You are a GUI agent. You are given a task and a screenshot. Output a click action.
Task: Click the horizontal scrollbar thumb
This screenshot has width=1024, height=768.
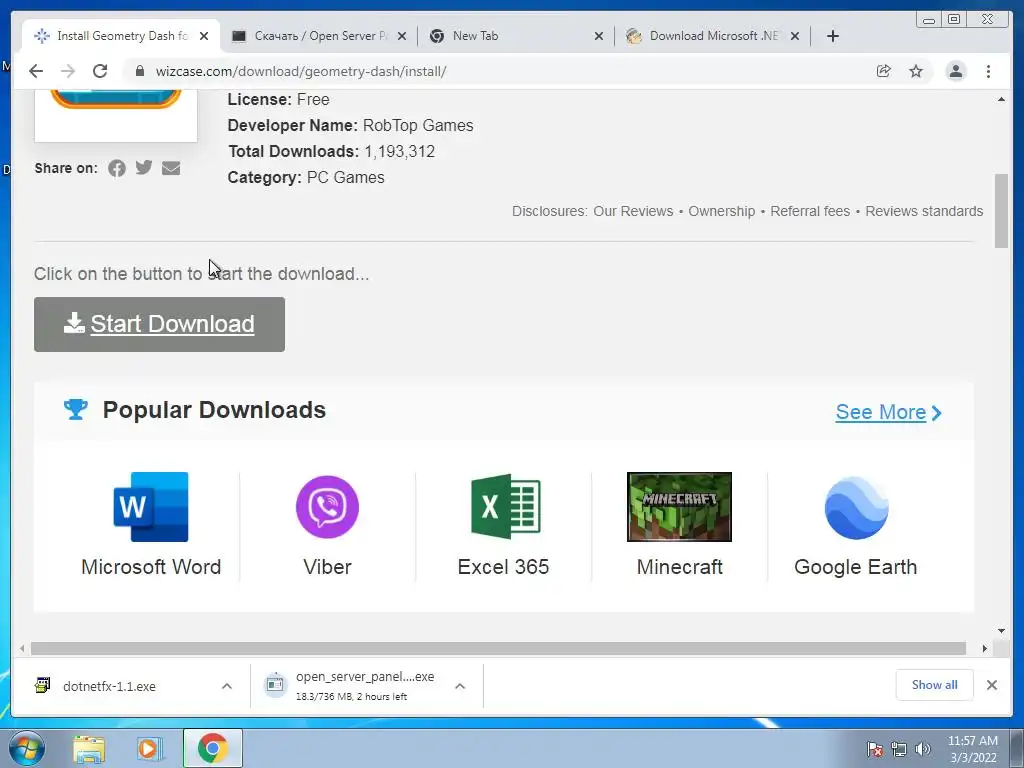[x=498, y=648]
